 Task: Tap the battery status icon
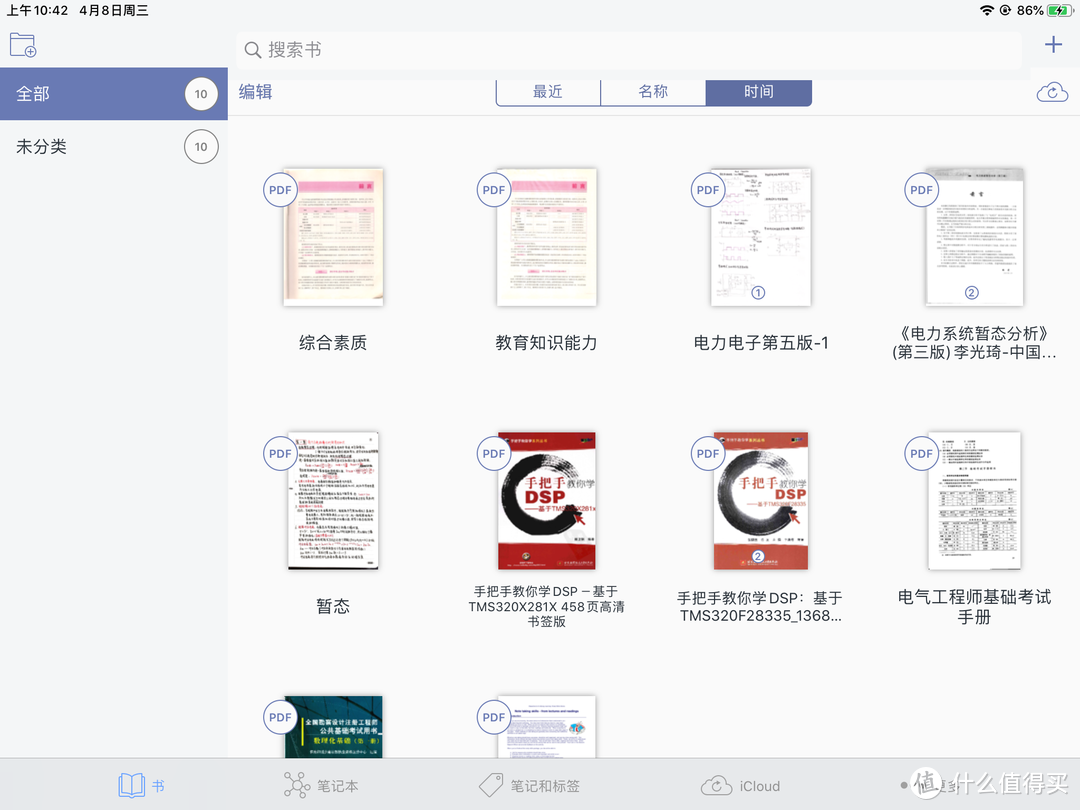[x=1060, y=10]
